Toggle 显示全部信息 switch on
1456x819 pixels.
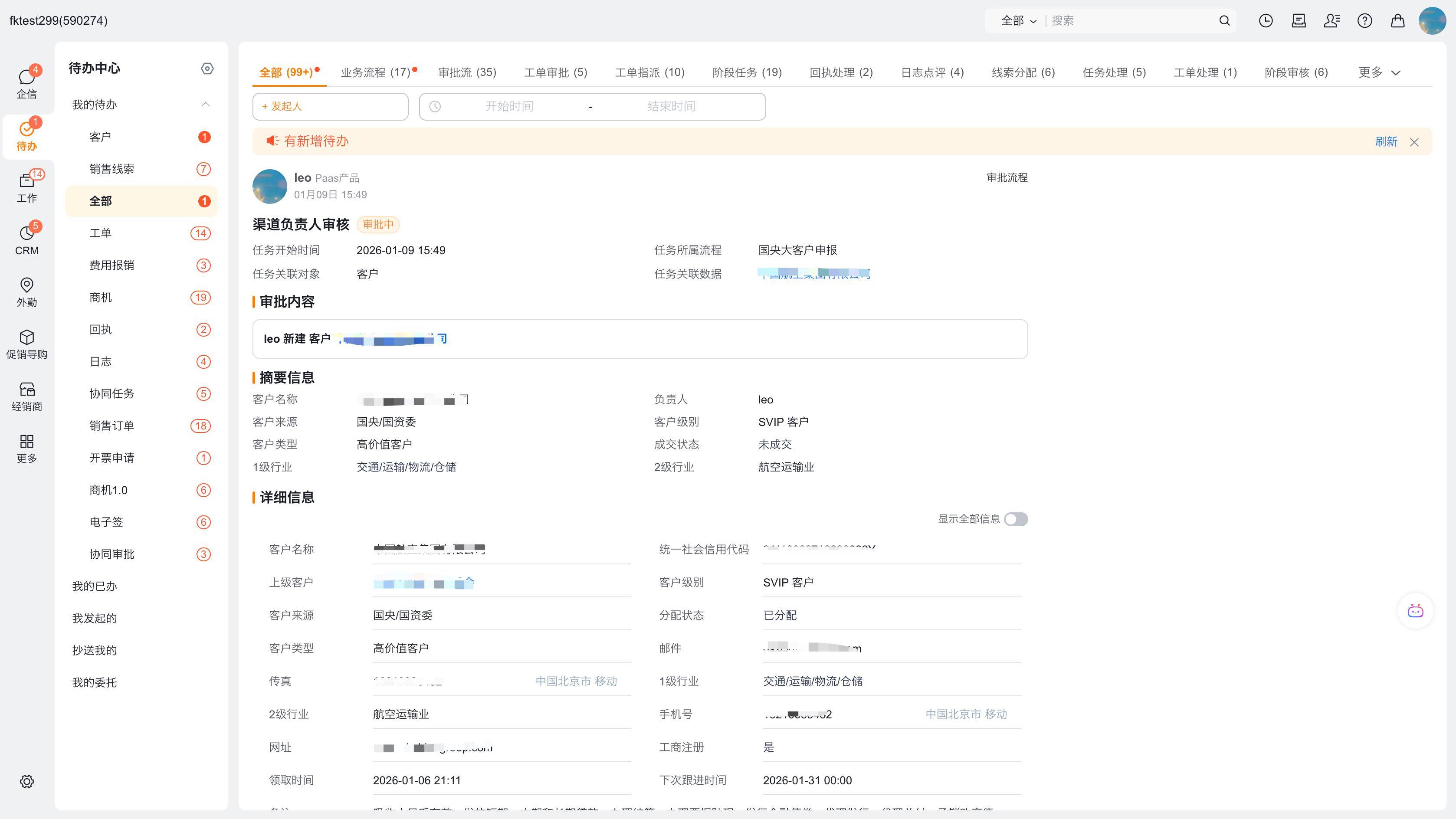[1016, 519]
